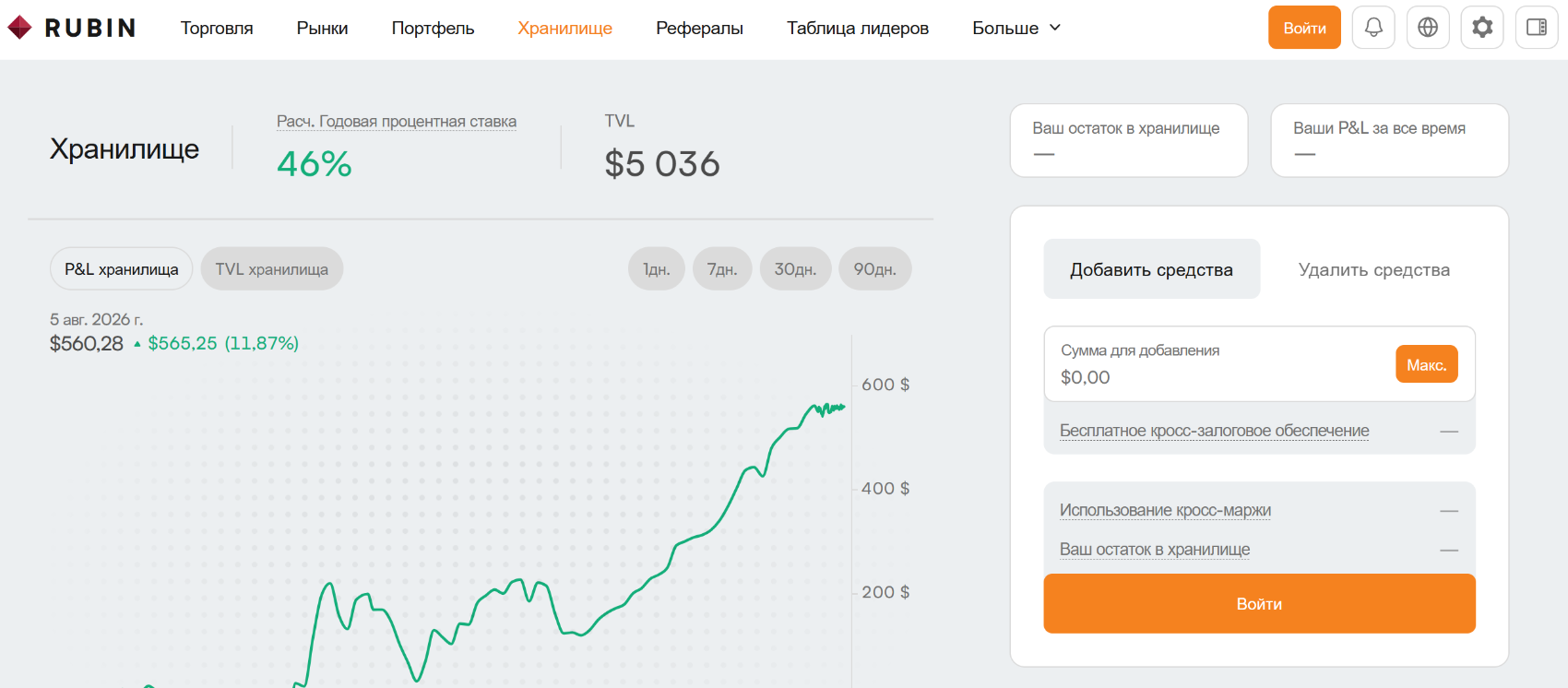The image size is (1568, 688).
Task: Click the large orange Войти button
Action: point(1260,603)
